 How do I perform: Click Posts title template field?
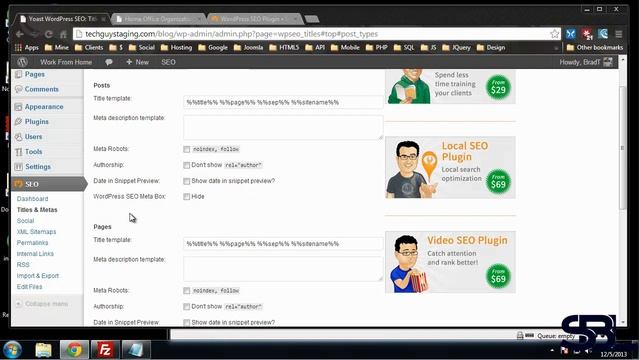click(283, 102)
